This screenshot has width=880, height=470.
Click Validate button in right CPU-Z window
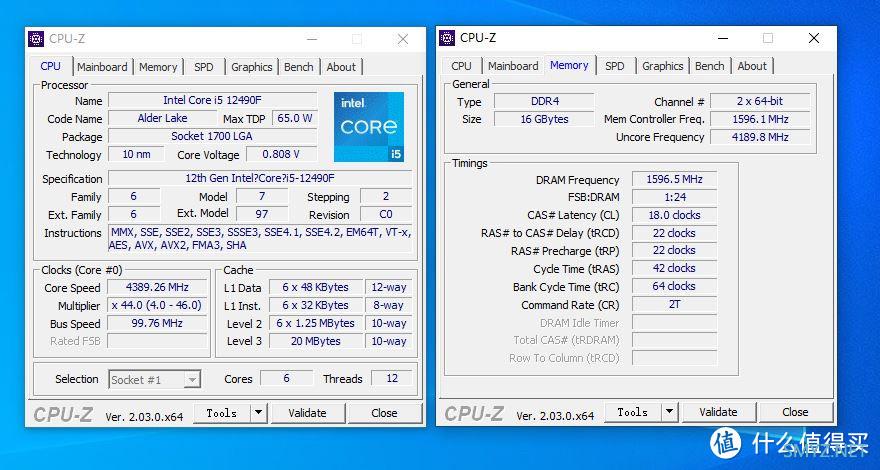coord(718,412)
